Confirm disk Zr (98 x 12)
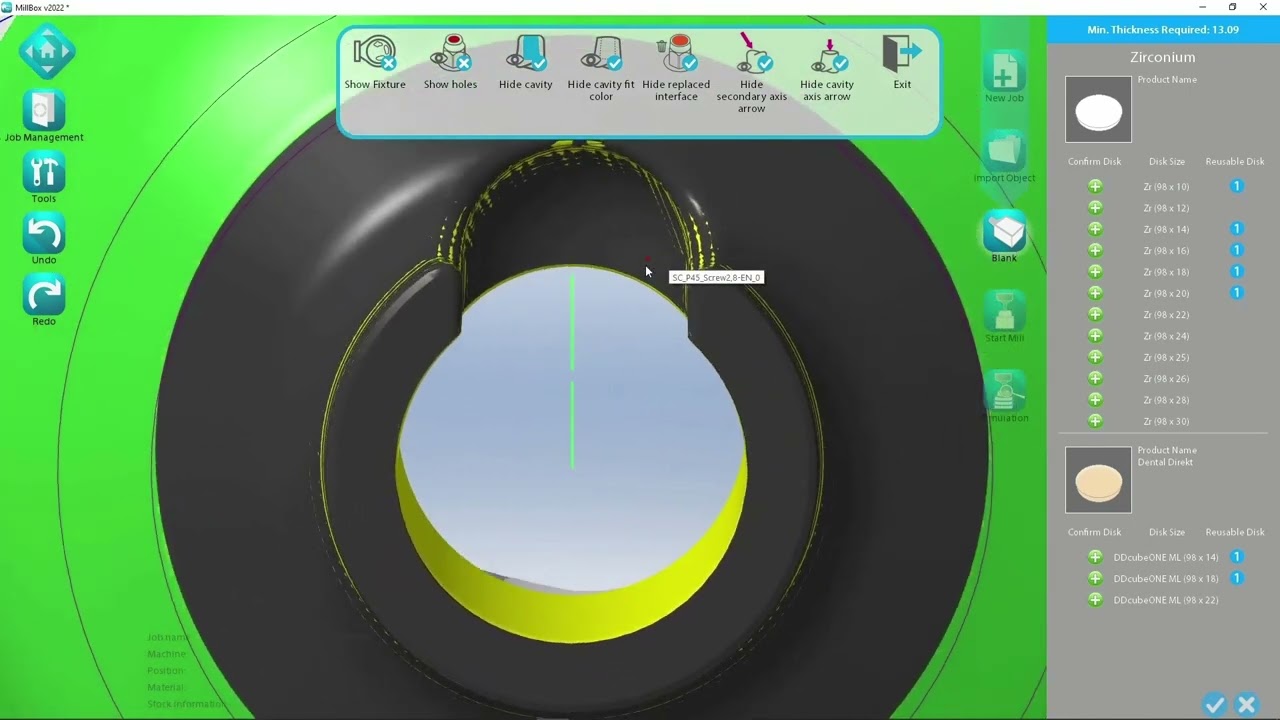 [1095, 208]
